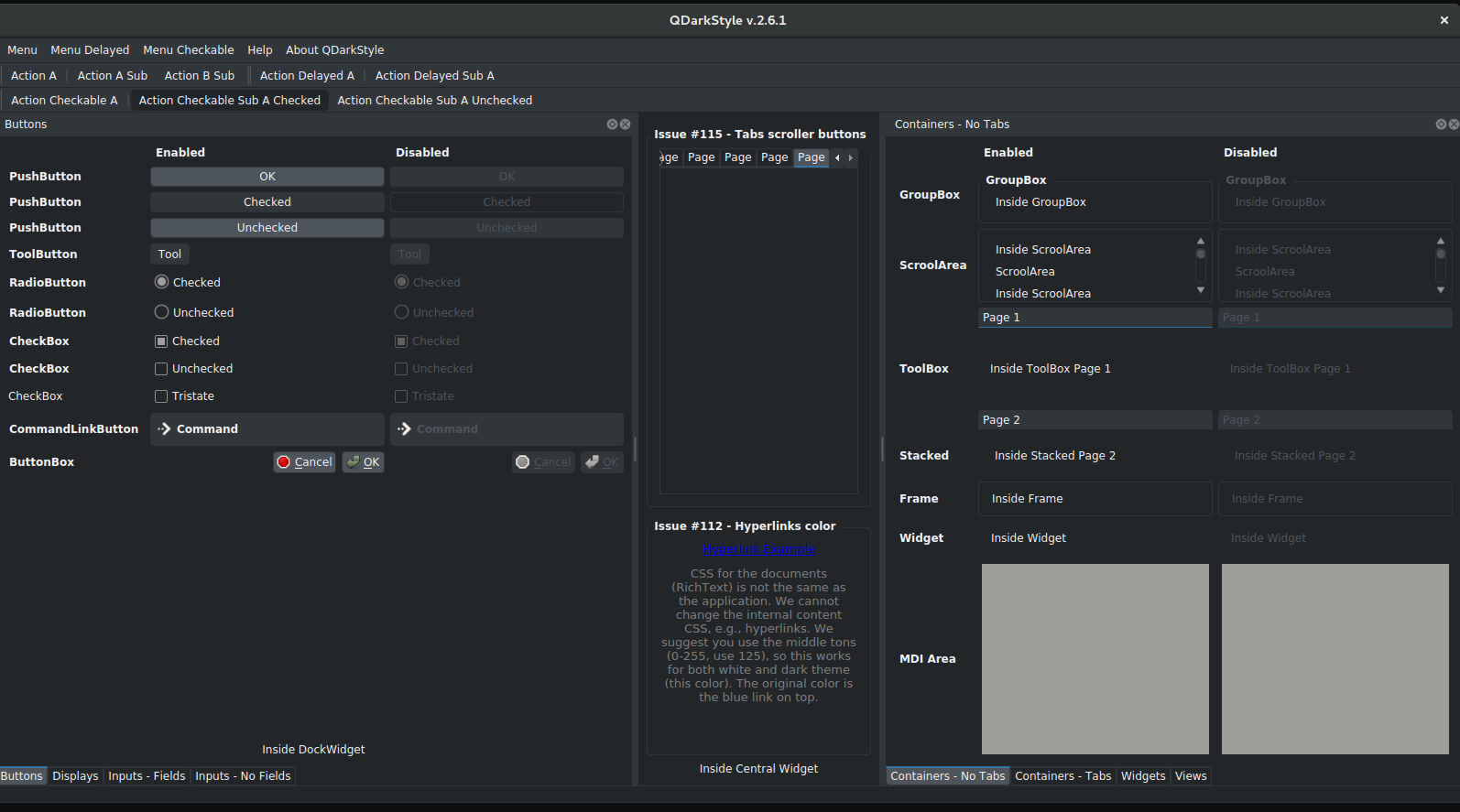Open the Menu Checkable menu
Screen dimensions: 1460x812
pyautogui.click(x=189, y=50)
